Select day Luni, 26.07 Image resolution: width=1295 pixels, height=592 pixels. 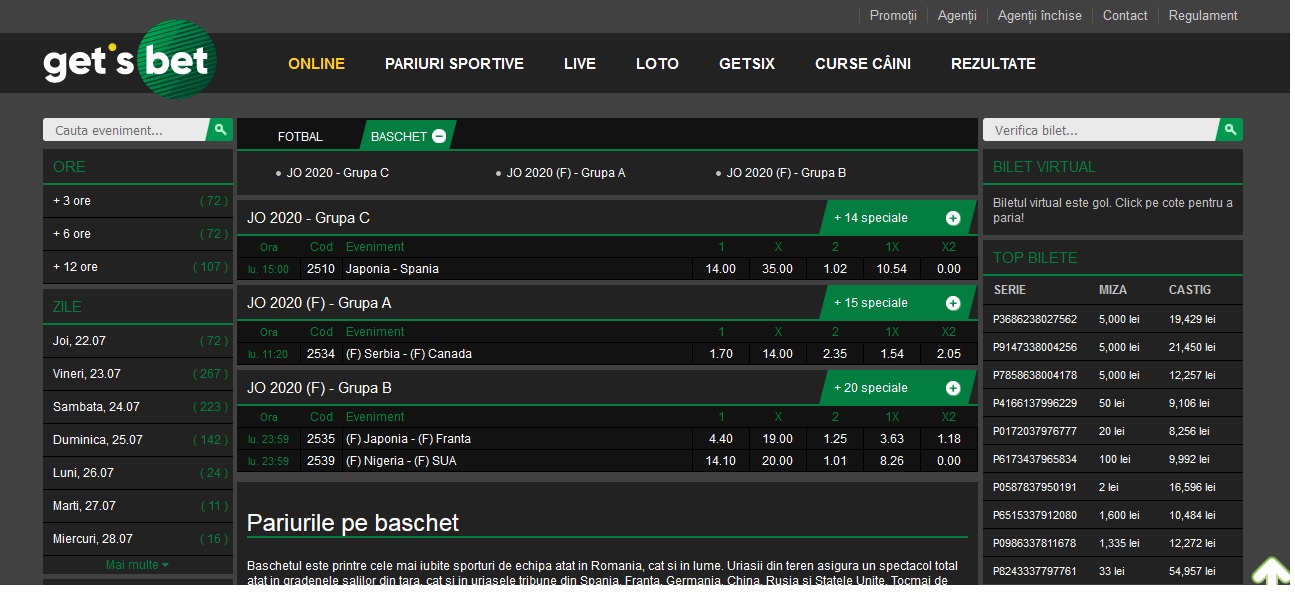138,473
